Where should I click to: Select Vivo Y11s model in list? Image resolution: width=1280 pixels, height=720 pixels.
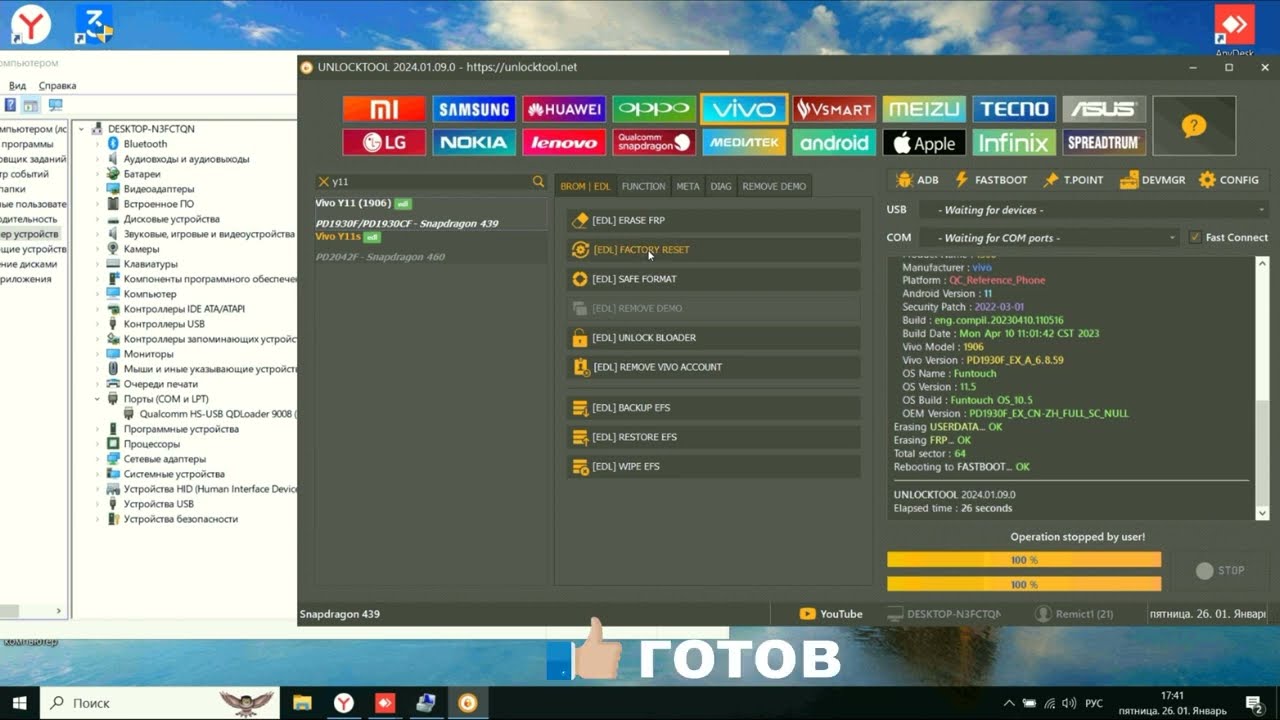coord(338,237)
